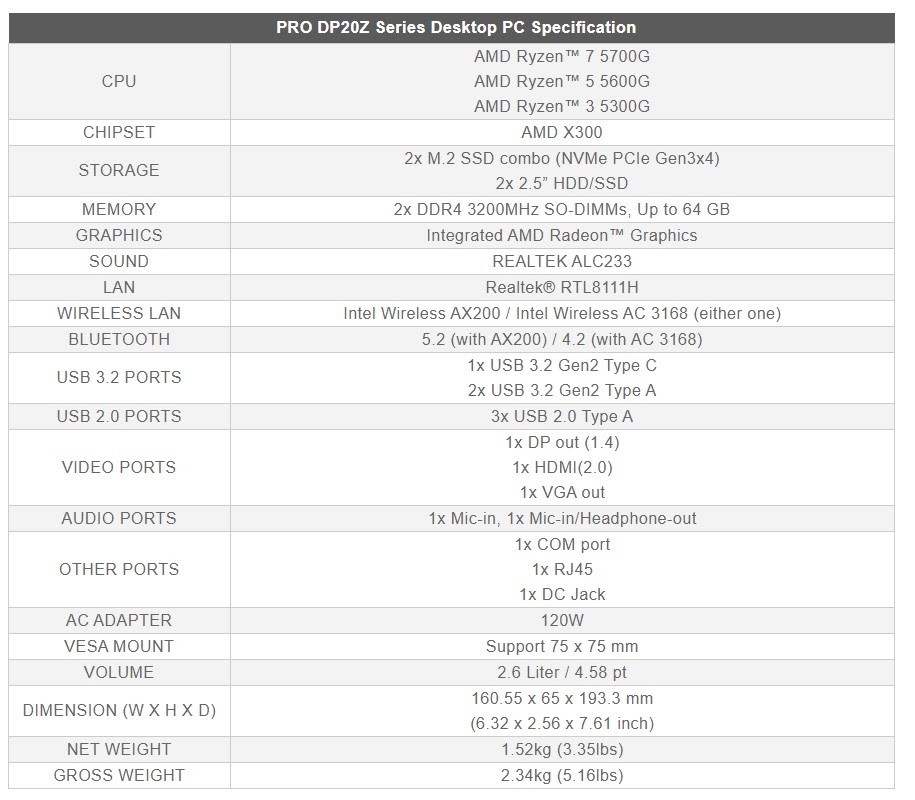Click the AMD Ryzen 3 5300G entry

[561, 106]
